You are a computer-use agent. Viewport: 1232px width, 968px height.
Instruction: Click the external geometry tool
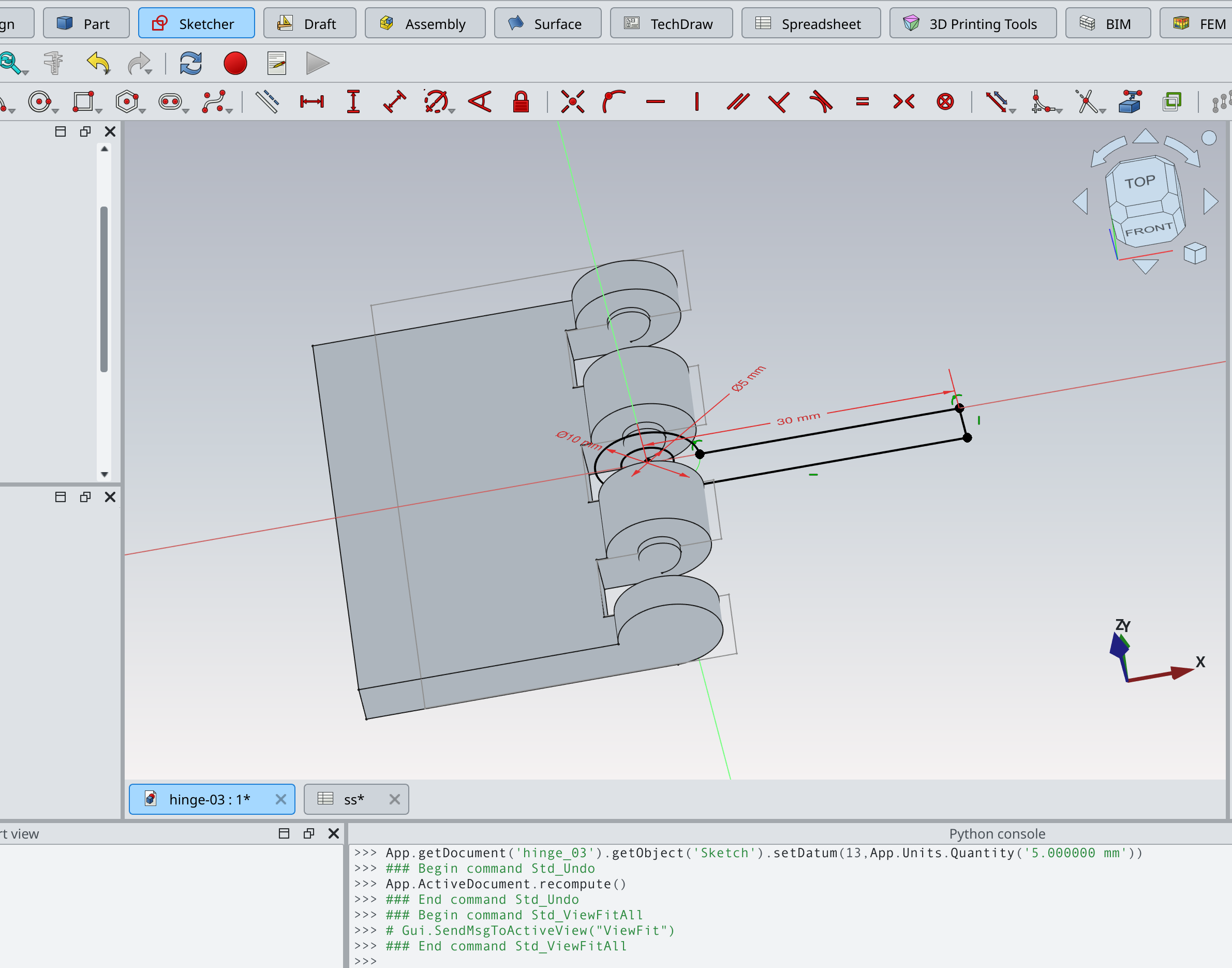[x=1130, y=102]
